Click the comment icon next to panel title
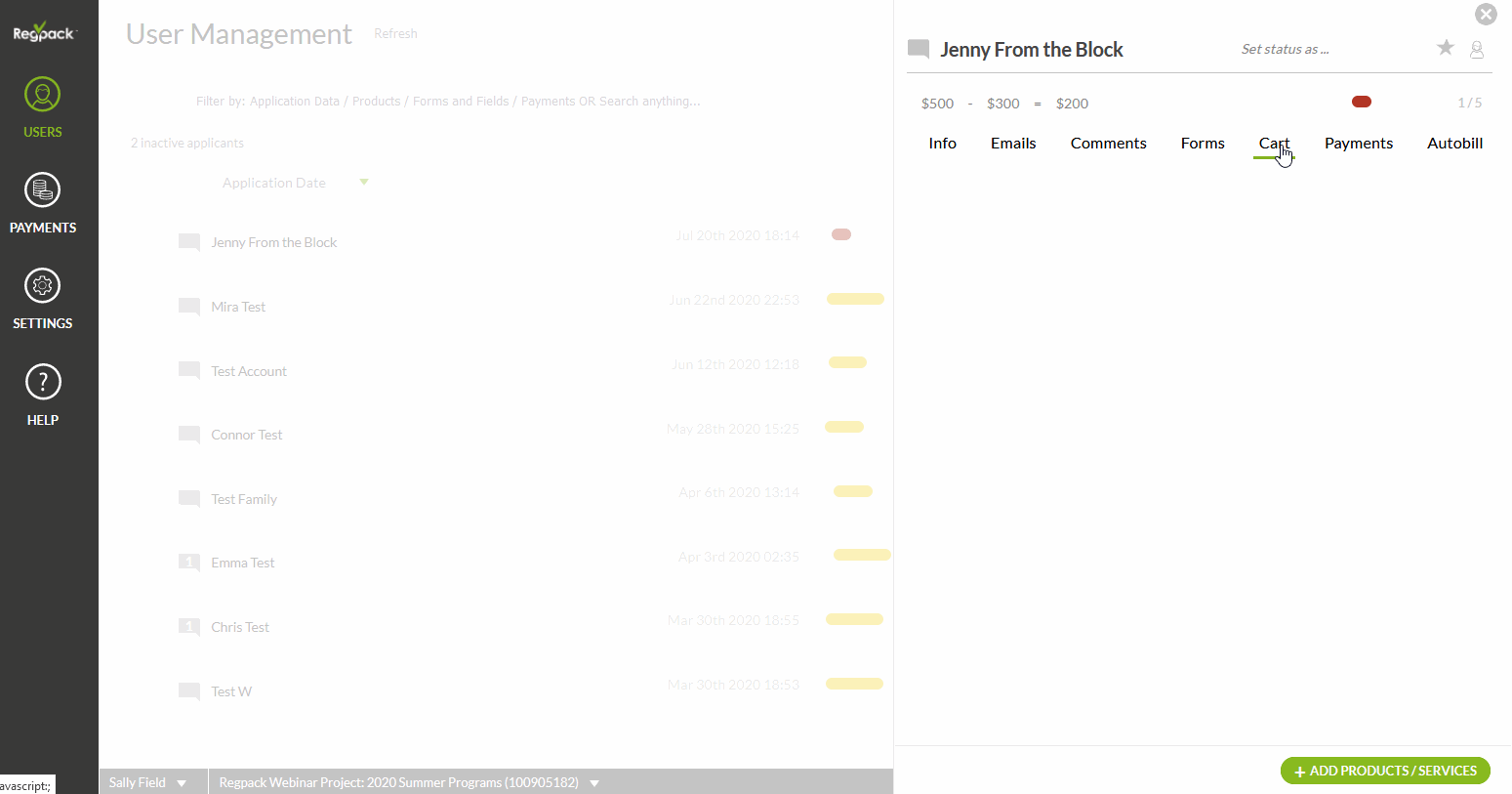 [x=918, y=49]
